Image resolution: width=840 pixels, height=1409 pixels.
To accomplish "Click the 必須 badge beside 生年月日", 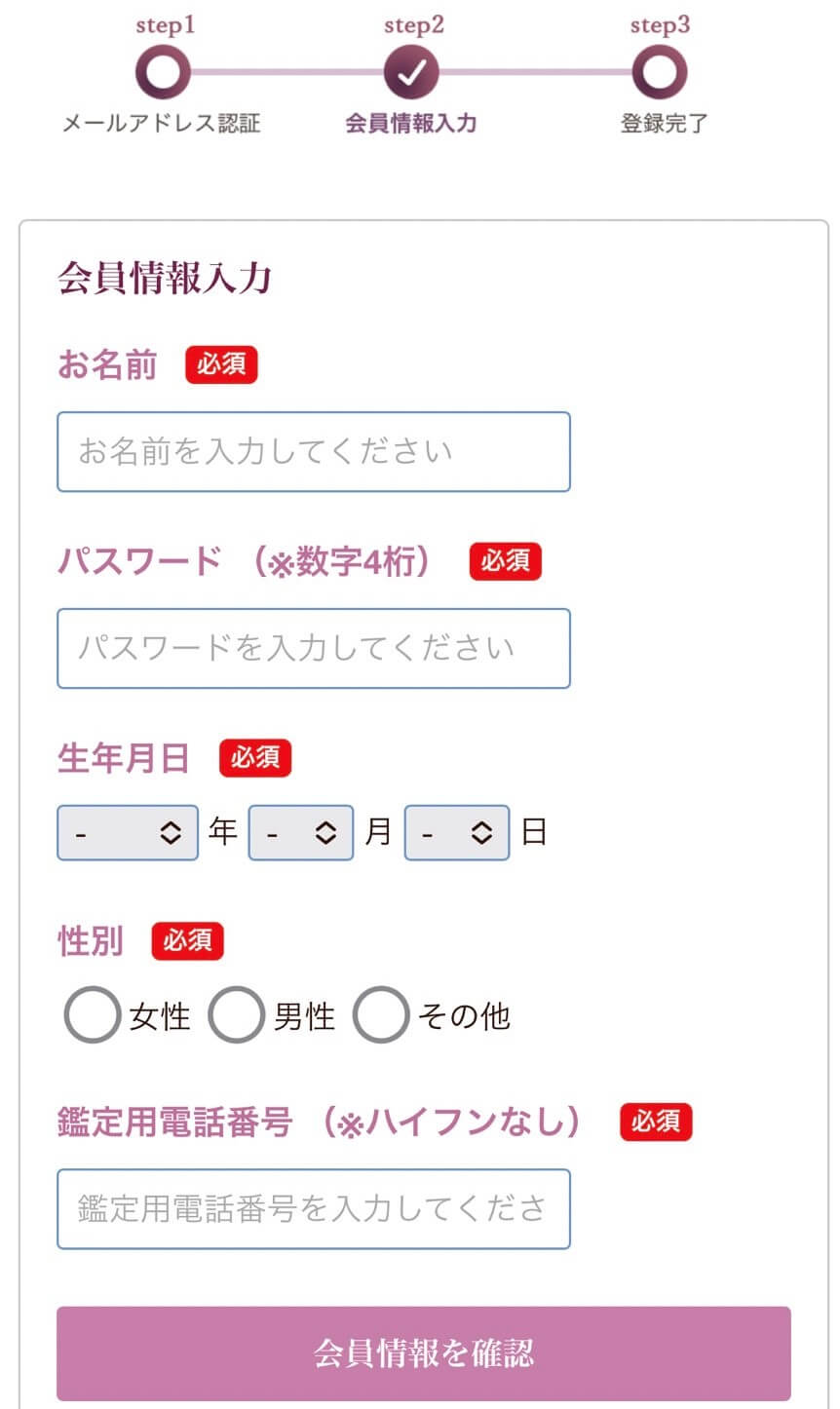I will 254,758.
